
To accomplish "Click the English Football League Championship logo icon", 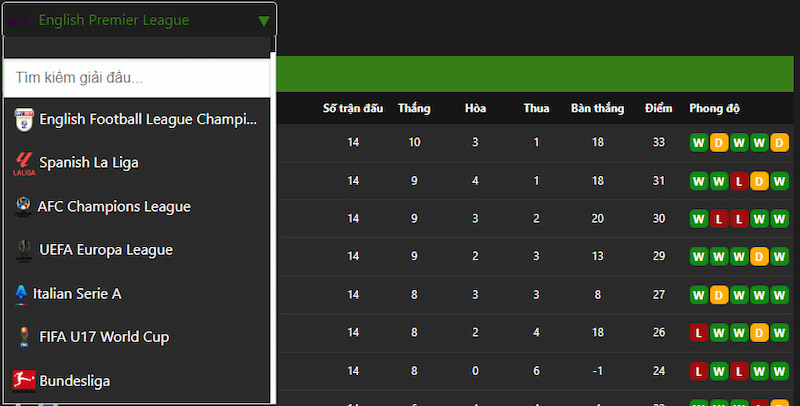I will click(24, 120).
